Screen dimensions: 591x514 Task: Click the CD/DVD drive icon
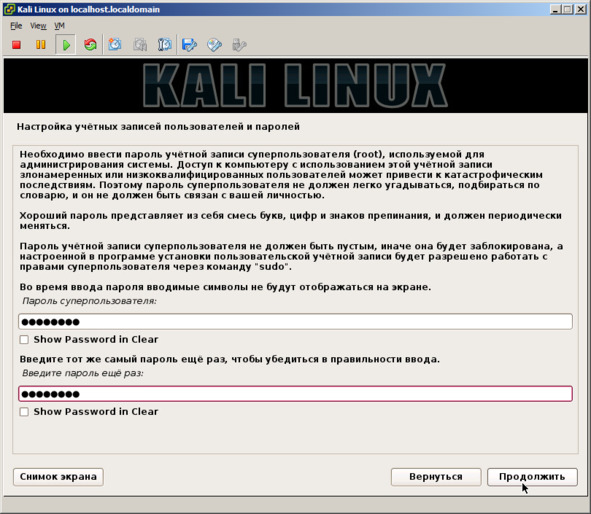(x=214, y=45)
